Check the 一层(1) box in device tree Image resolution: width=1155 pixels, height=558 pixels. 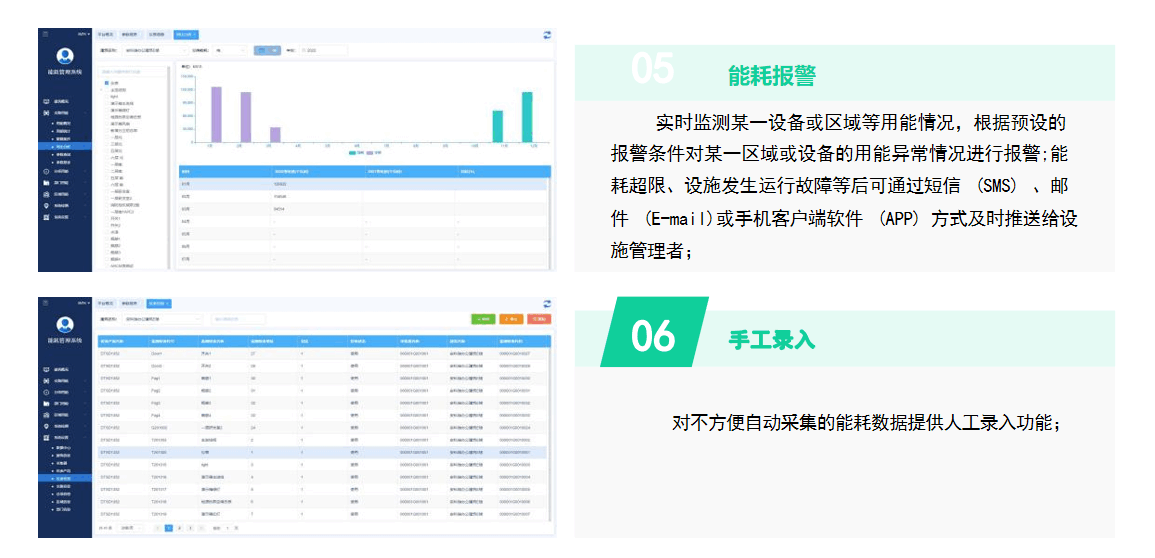pyautogui.click(x=107, y=136)
